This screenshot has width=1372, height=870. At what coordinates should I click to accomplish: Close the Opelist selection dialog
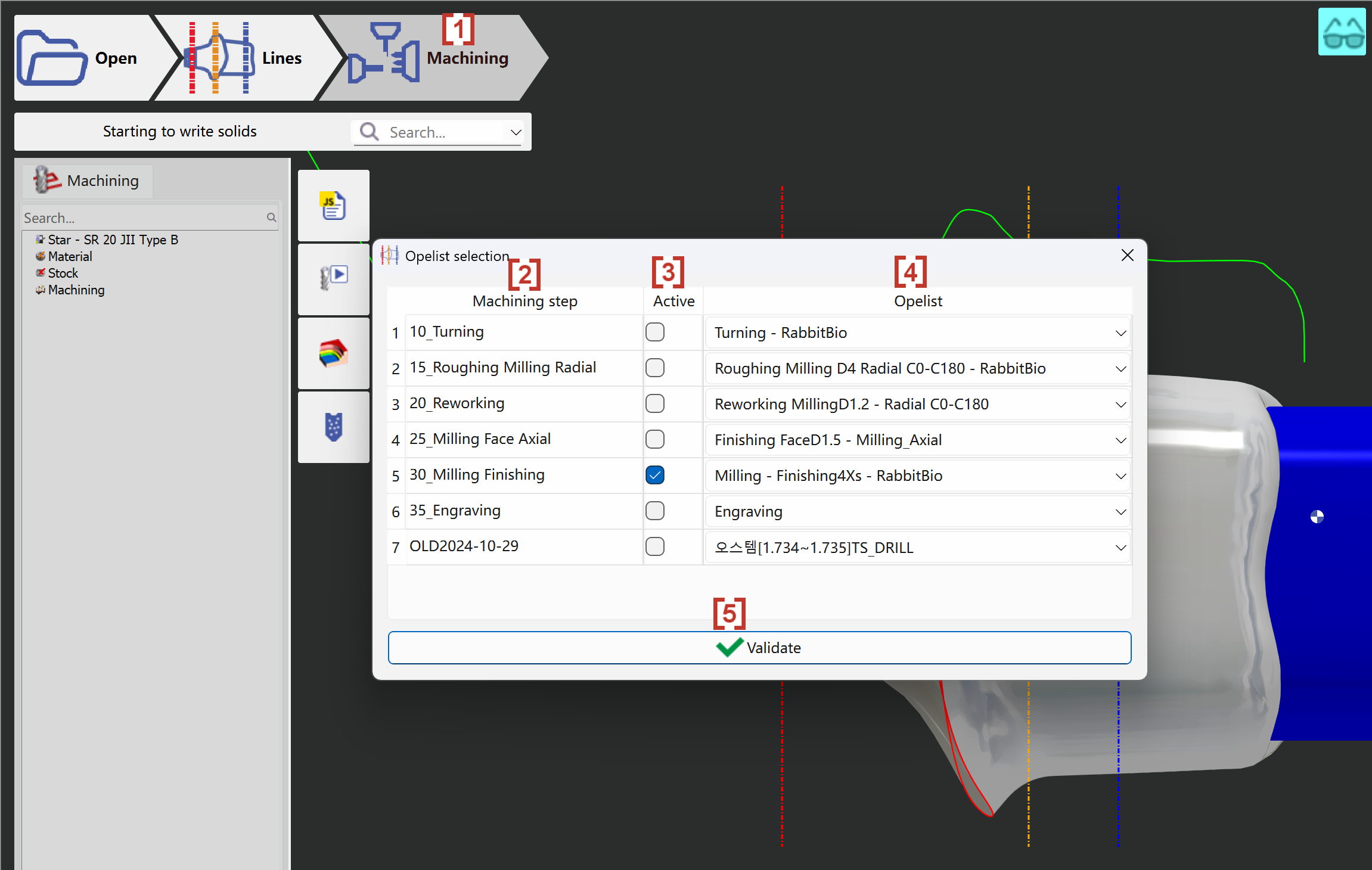coord(1126,255)
